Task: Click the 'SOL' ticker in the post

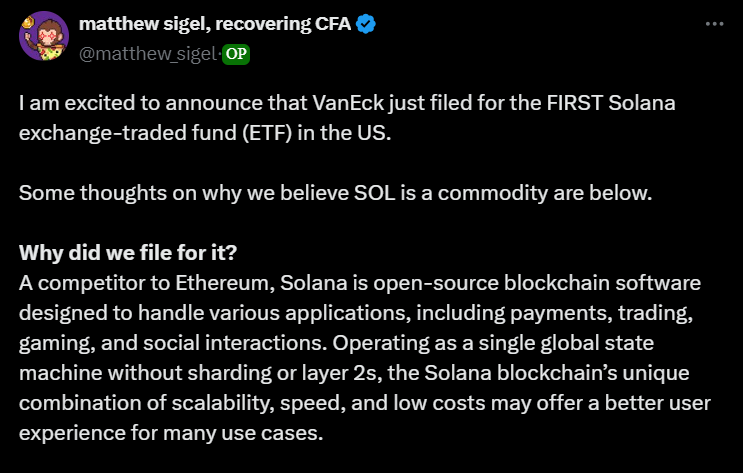Action: point(374,193)
